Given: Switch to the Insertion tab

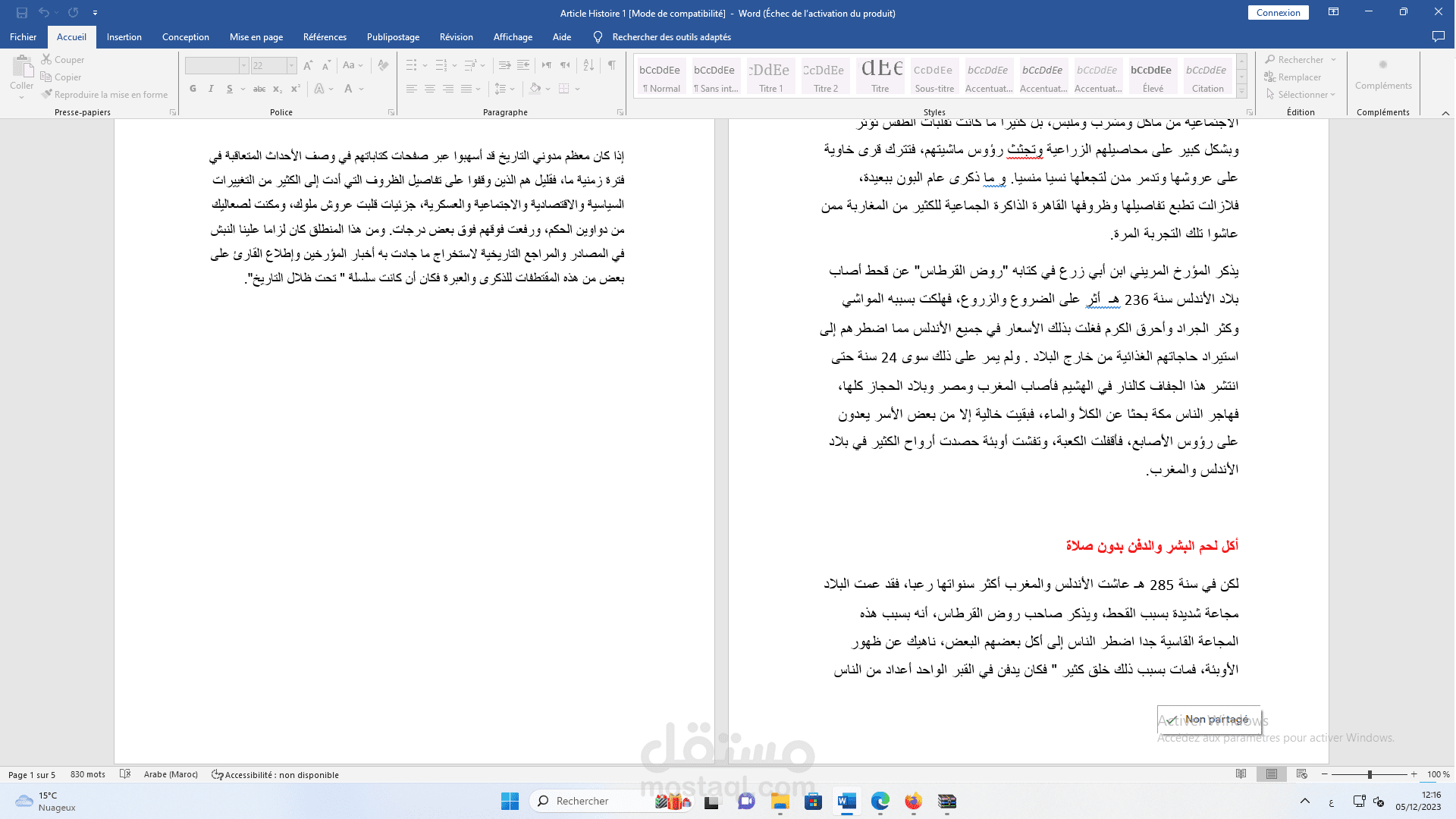Looking at the screenshot, I should pos(124,36).
